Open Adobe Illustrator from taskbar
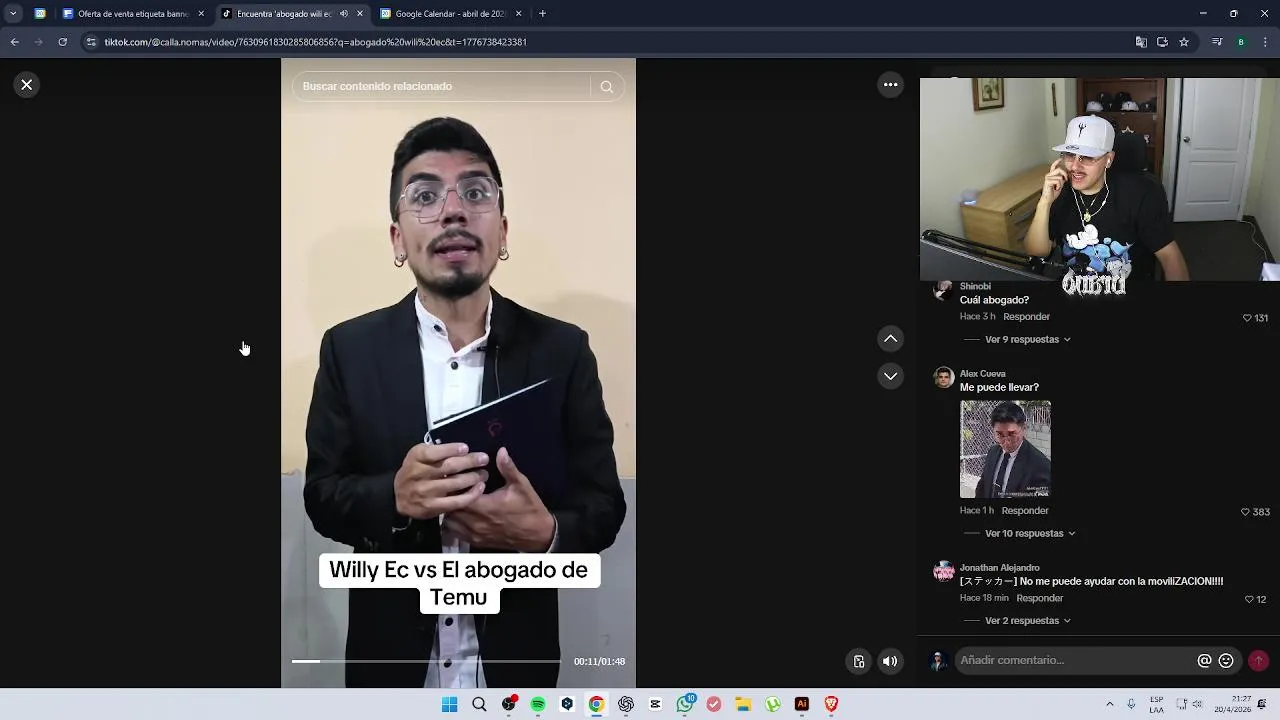The height and width of the screenshot is (720, 1280). point(802,704)
